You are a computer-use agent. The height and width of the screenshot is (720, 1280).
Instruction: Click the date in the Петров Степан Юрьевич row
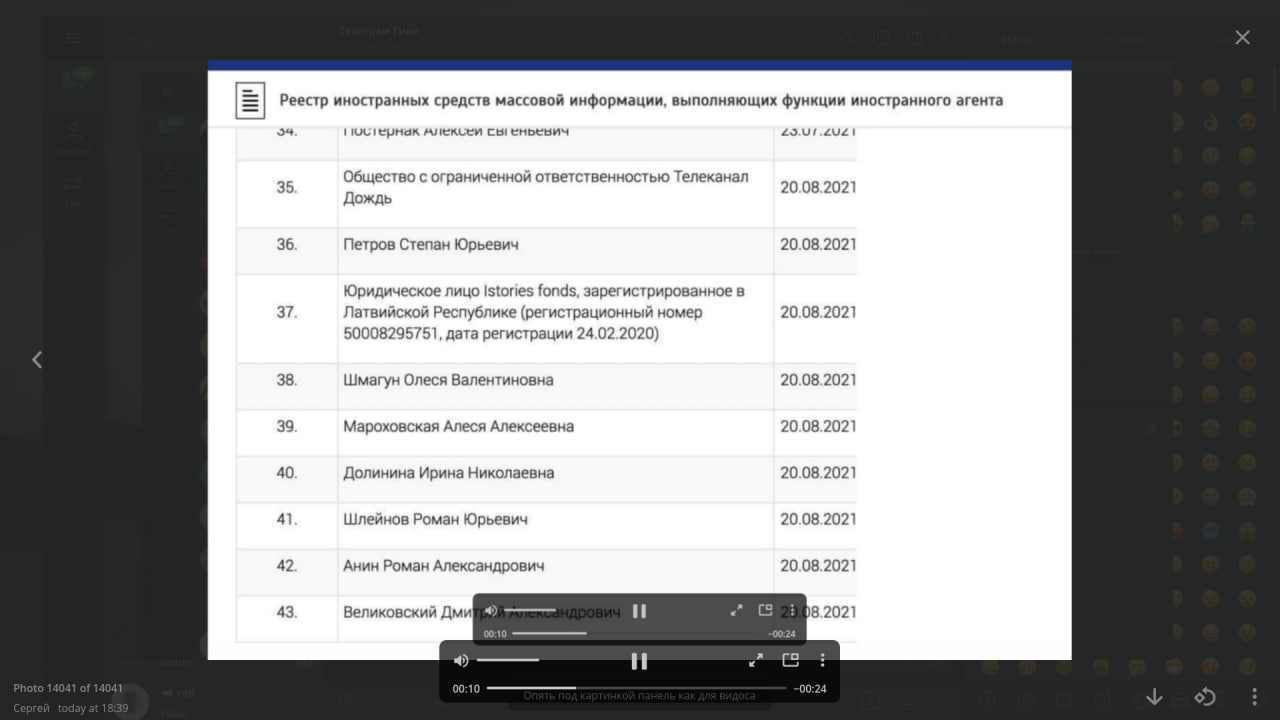click(x=818, y=244)
